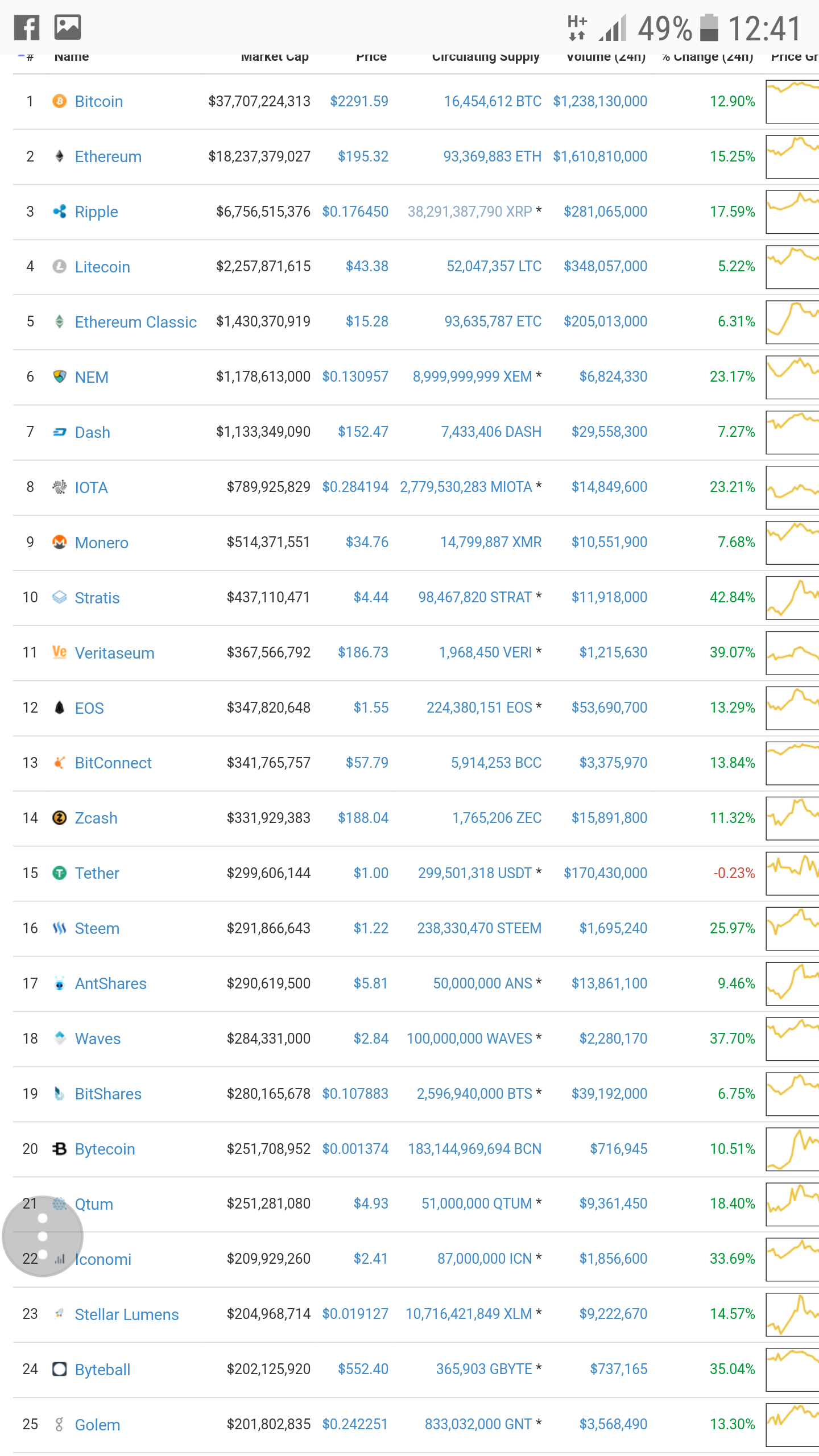Tap the Byteball logo icon
Screen dimensions: 819x1456
click(59, 1369)
